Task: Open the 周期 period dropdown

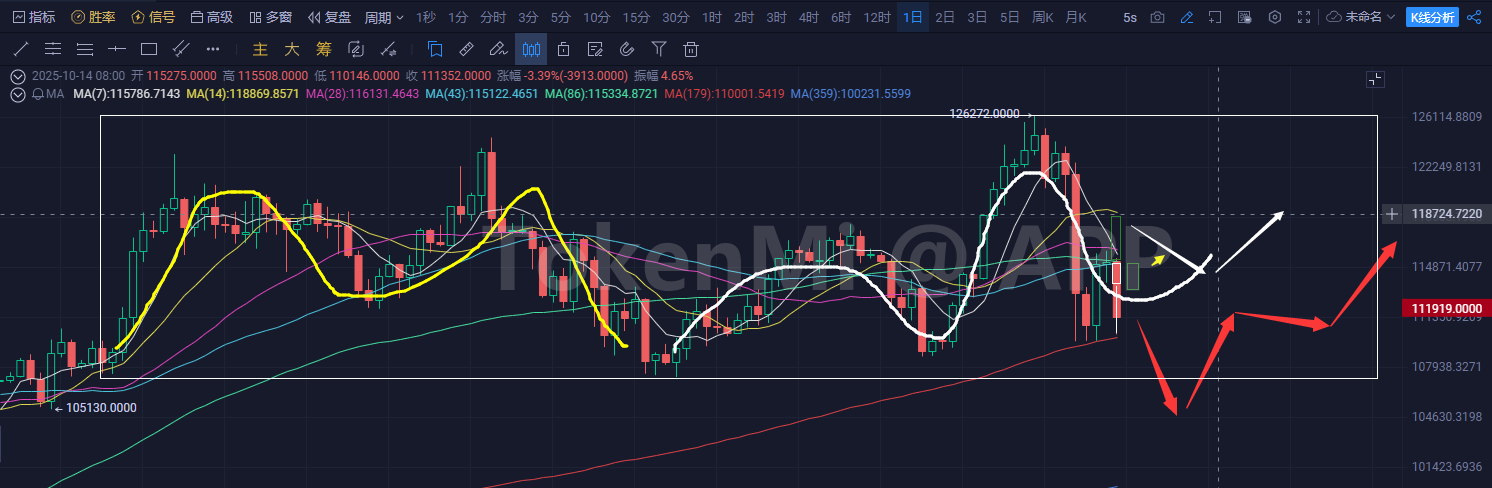Action: pyautogui.click(x=384, y=17)
